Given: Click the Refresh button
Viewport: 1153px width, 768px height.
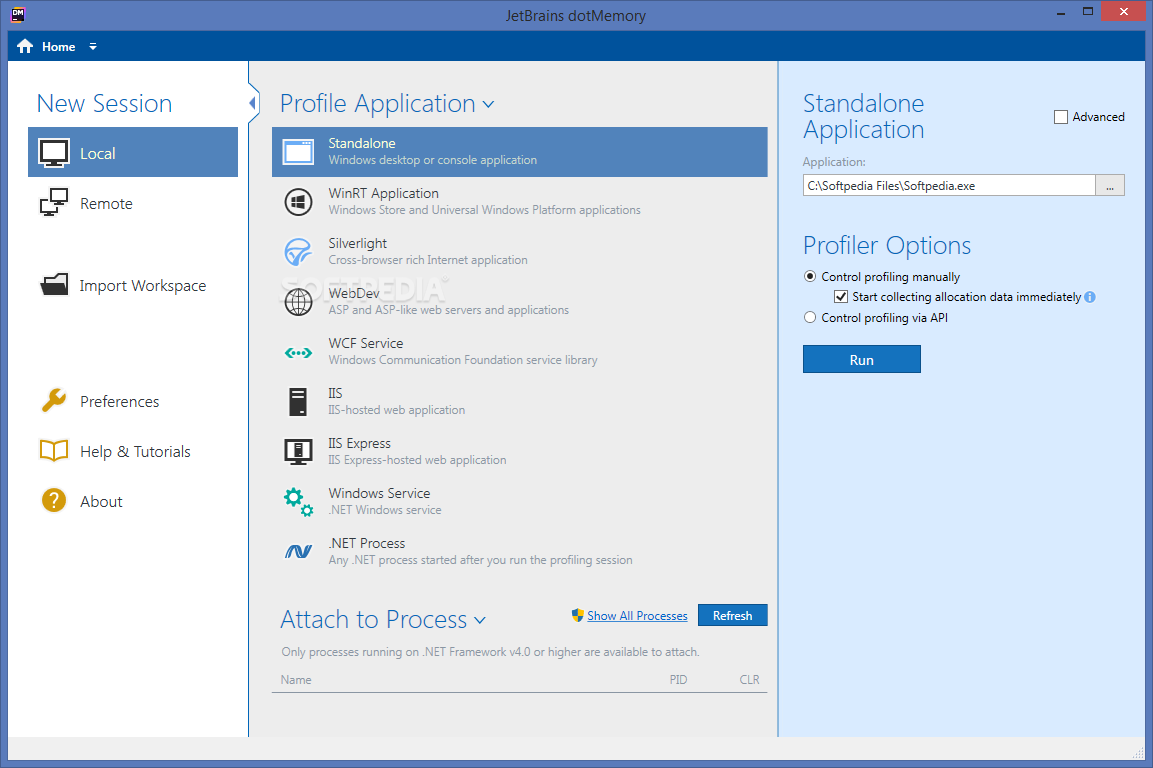Looking at the screenshot, I should pyautogui.click(x=732, y=616).
